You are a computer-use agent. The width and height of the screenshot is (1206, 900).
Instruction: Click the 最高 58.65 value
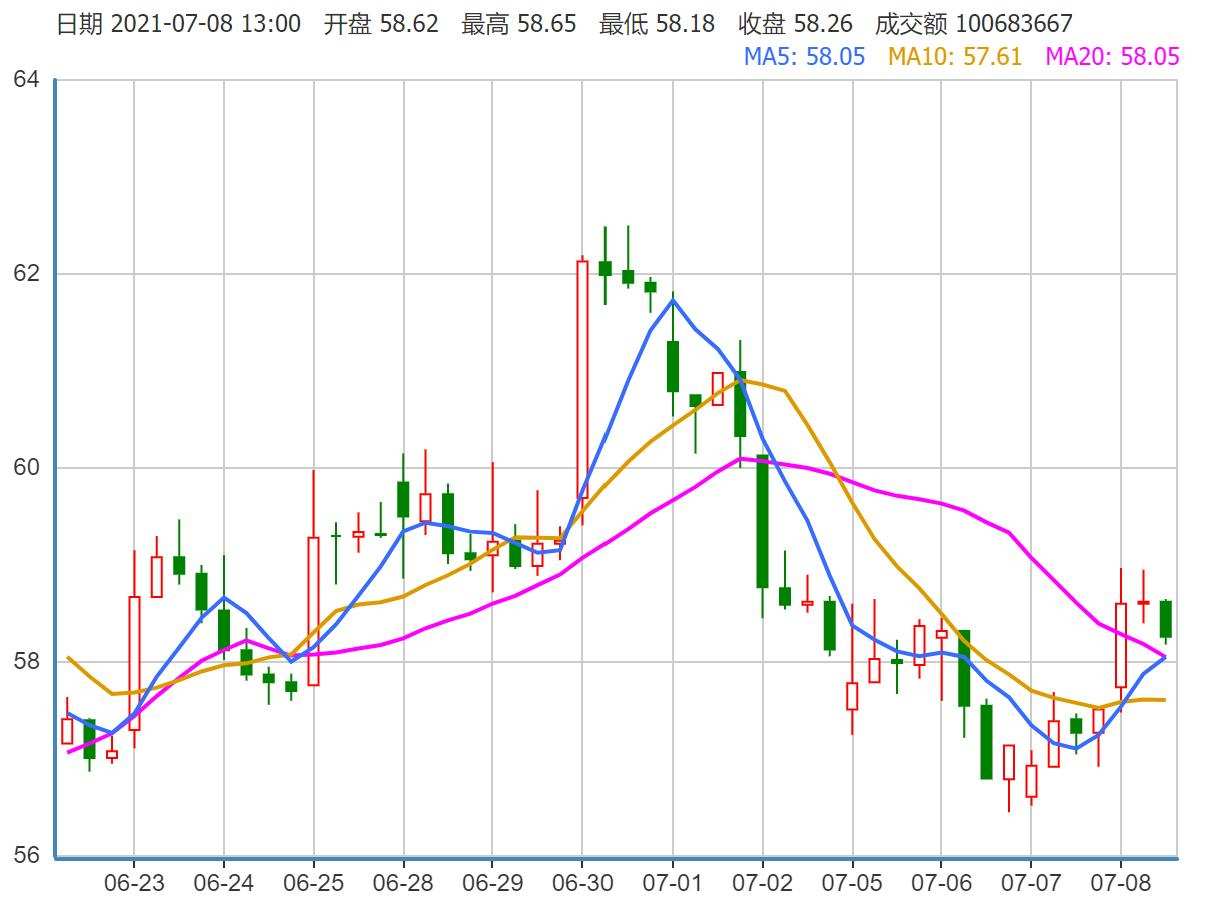(x=519, y=24)
